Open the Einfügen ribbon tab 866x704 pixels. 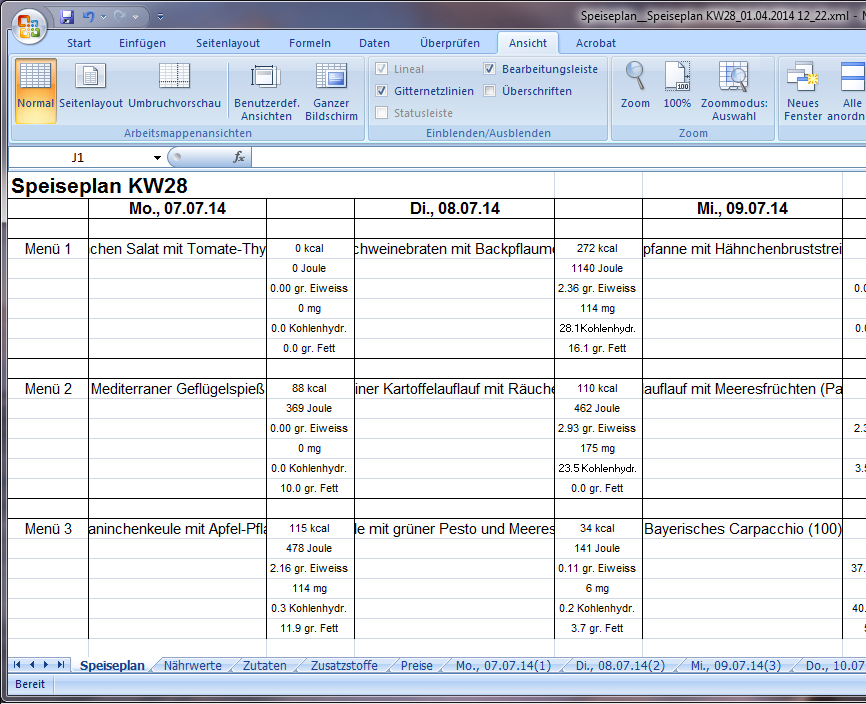point(142,43)
